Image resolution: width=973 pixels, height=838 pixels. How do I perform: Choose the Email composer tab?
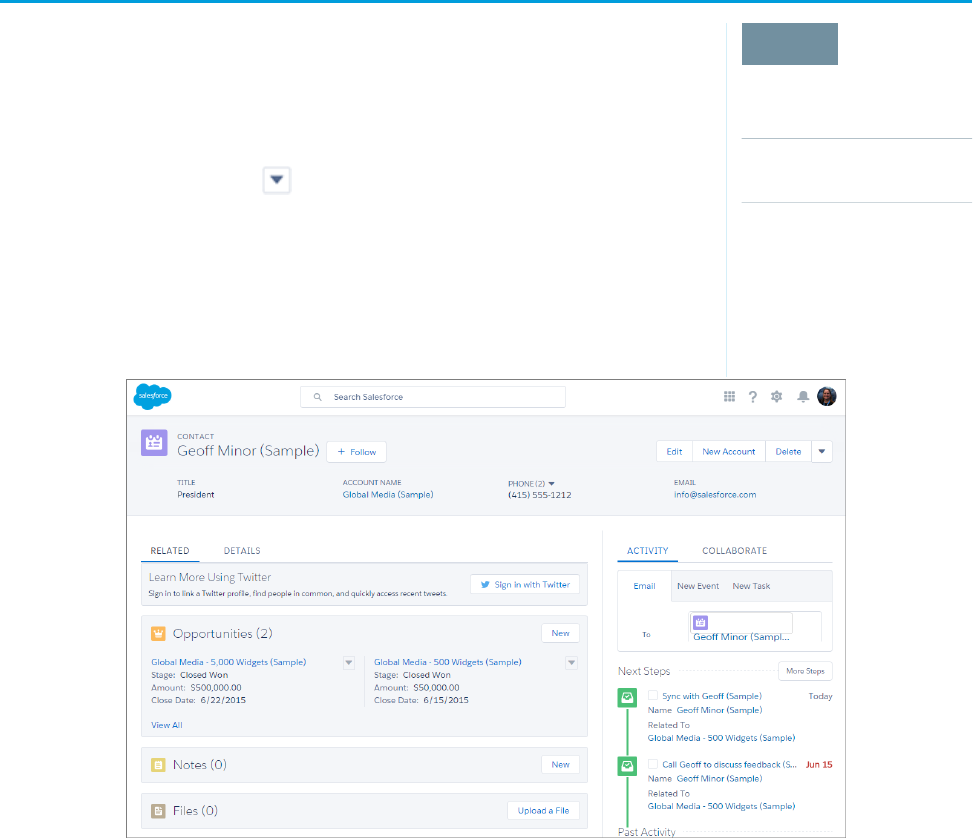click(x=644, y=586)
